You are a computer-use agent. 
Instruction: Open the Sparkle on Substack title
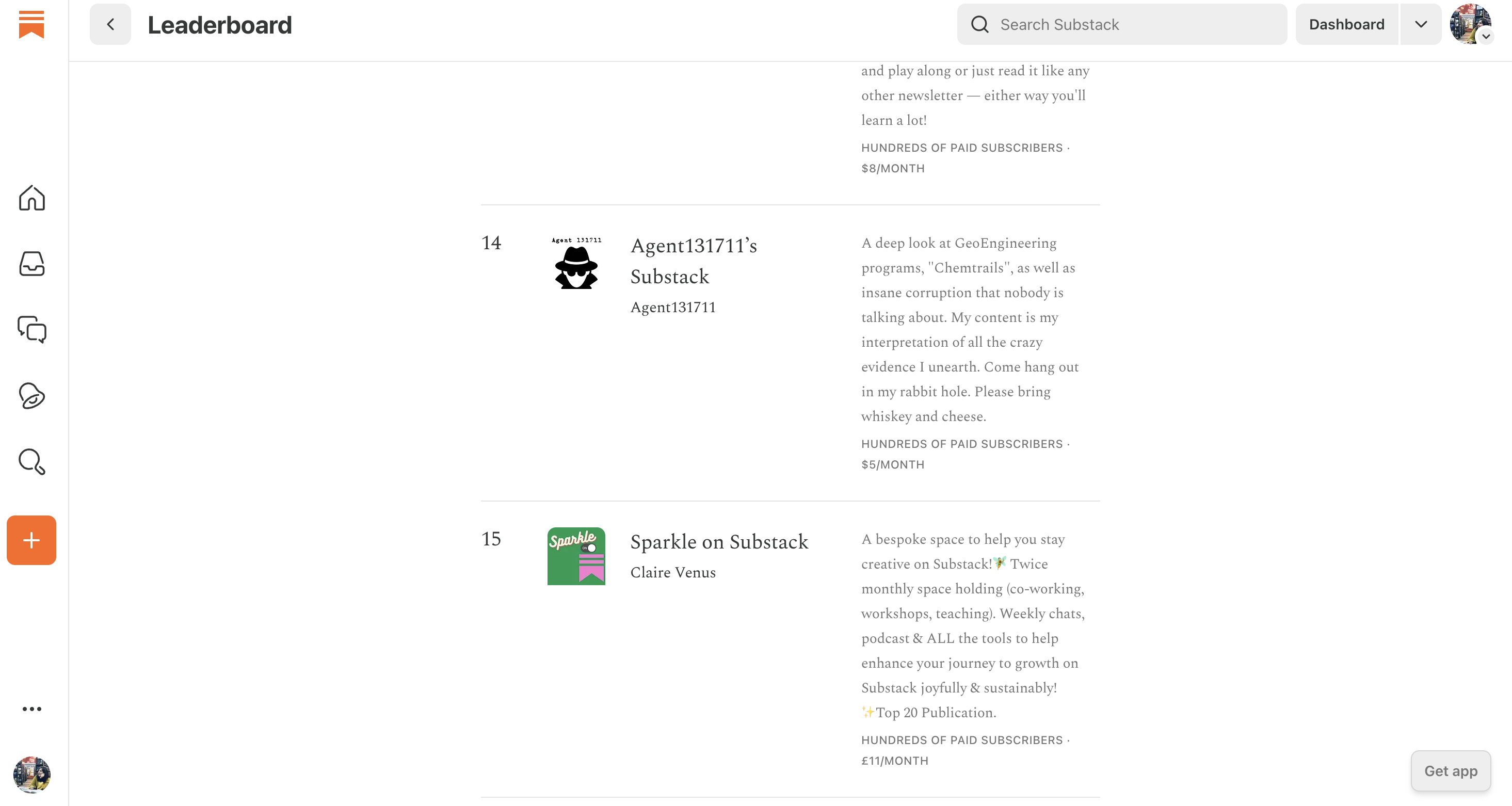719,541
